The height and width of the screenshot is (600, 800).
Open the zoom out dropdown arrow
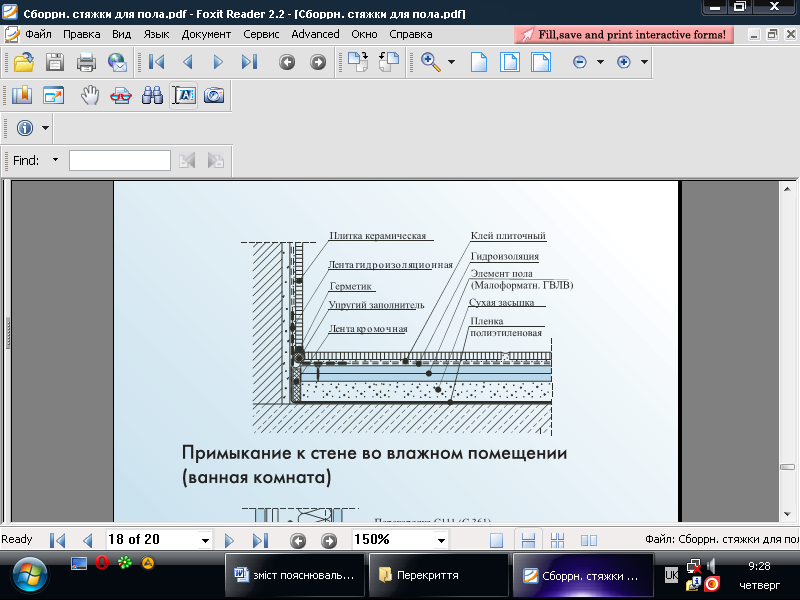tap(600, 62)
